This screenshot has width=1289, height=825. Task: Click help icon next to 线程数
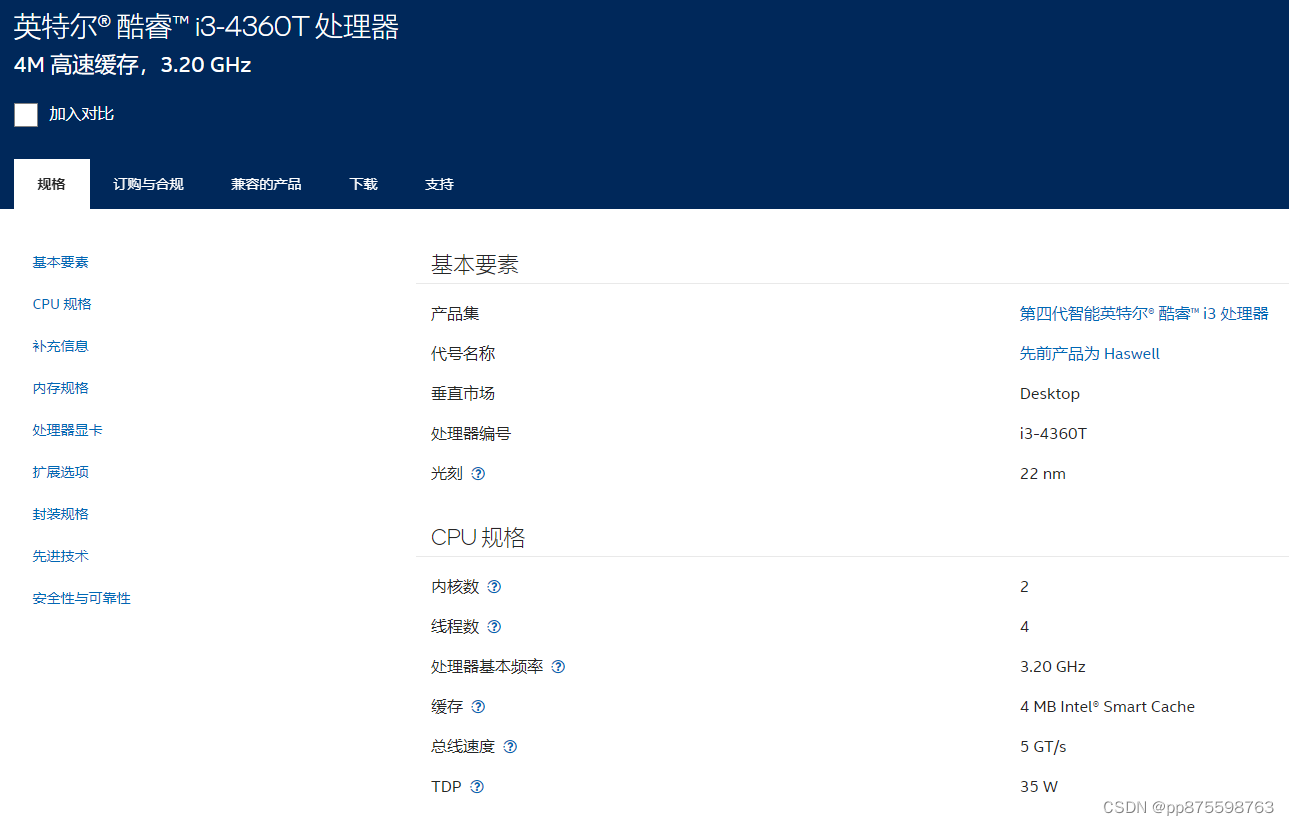point(494,627)
